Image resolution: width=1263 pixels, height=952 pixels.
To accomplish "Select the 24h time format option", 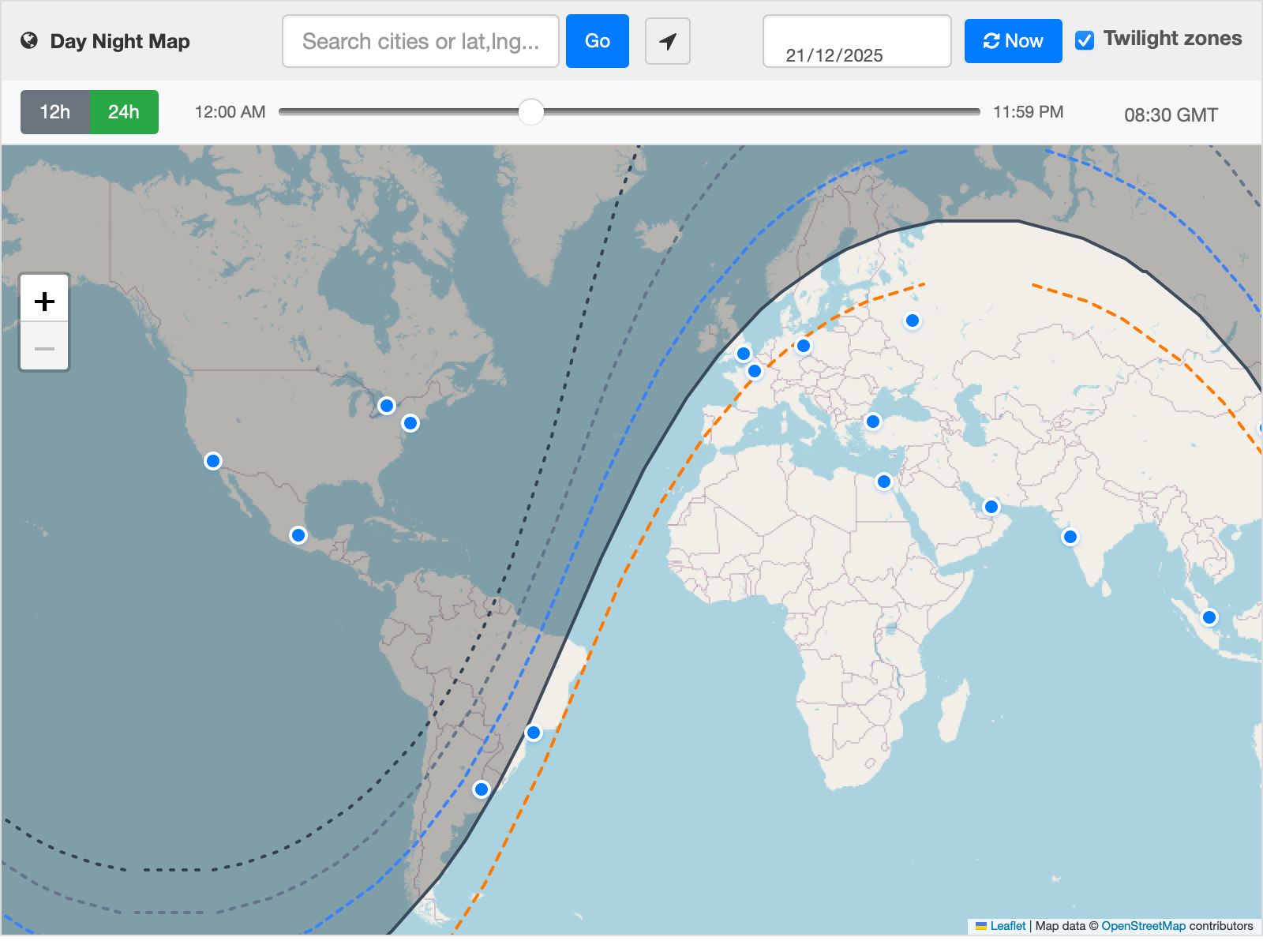I will [123, 112].
